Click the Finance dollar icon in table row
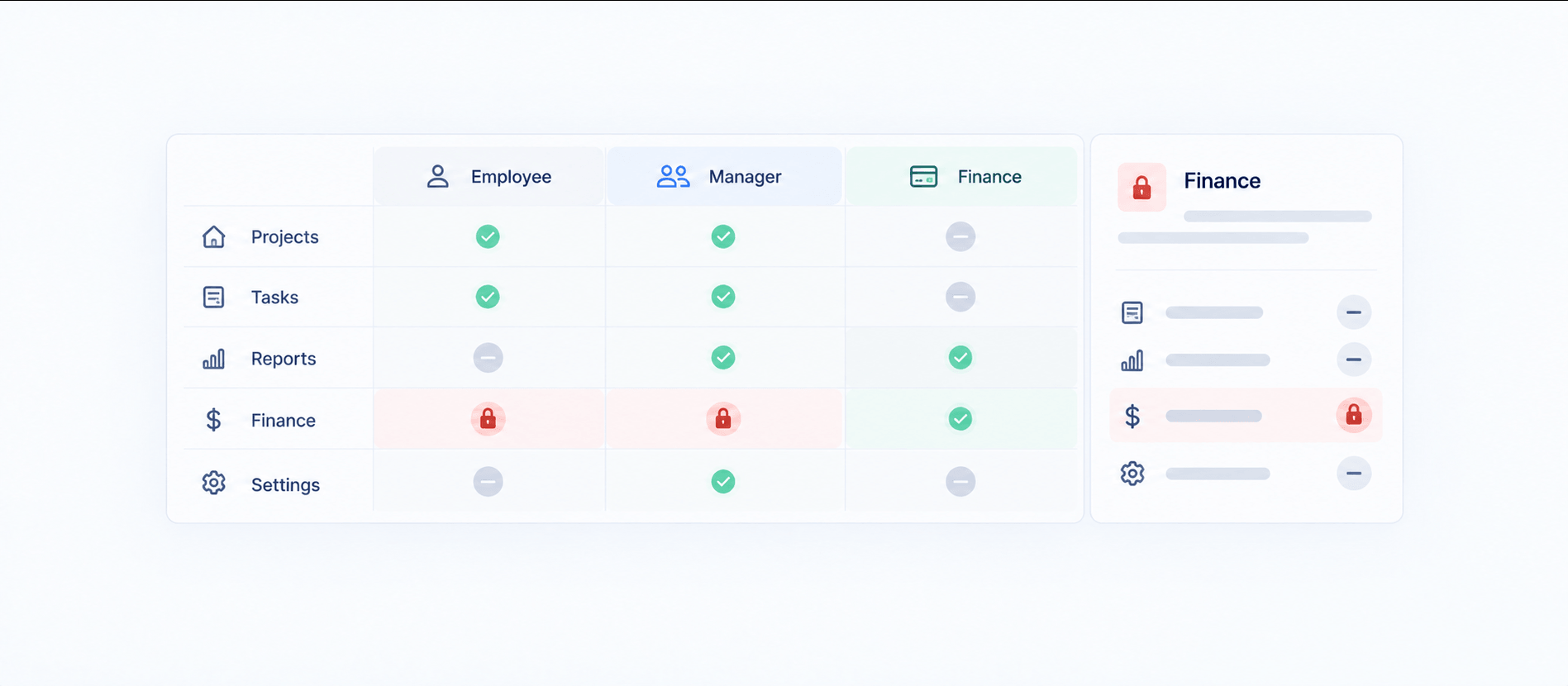 point(213,420)
